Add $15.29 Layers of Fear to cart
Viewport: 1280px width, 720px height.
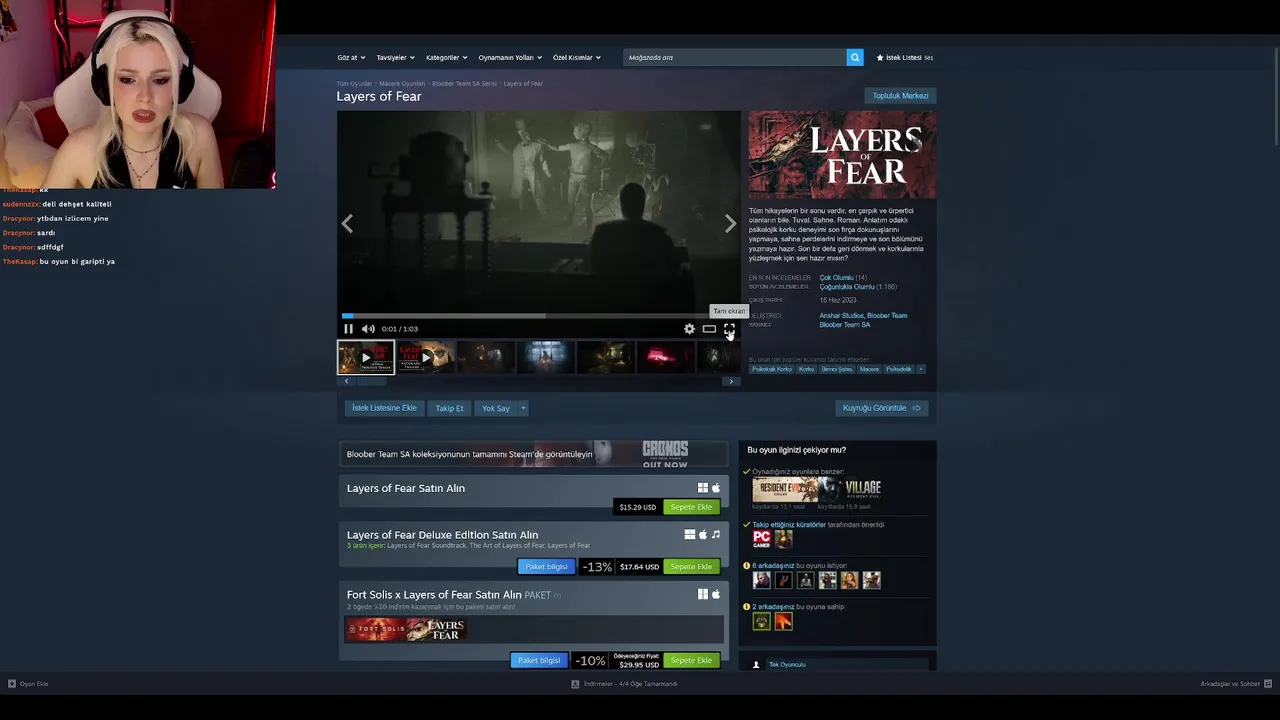click(691, 507)
